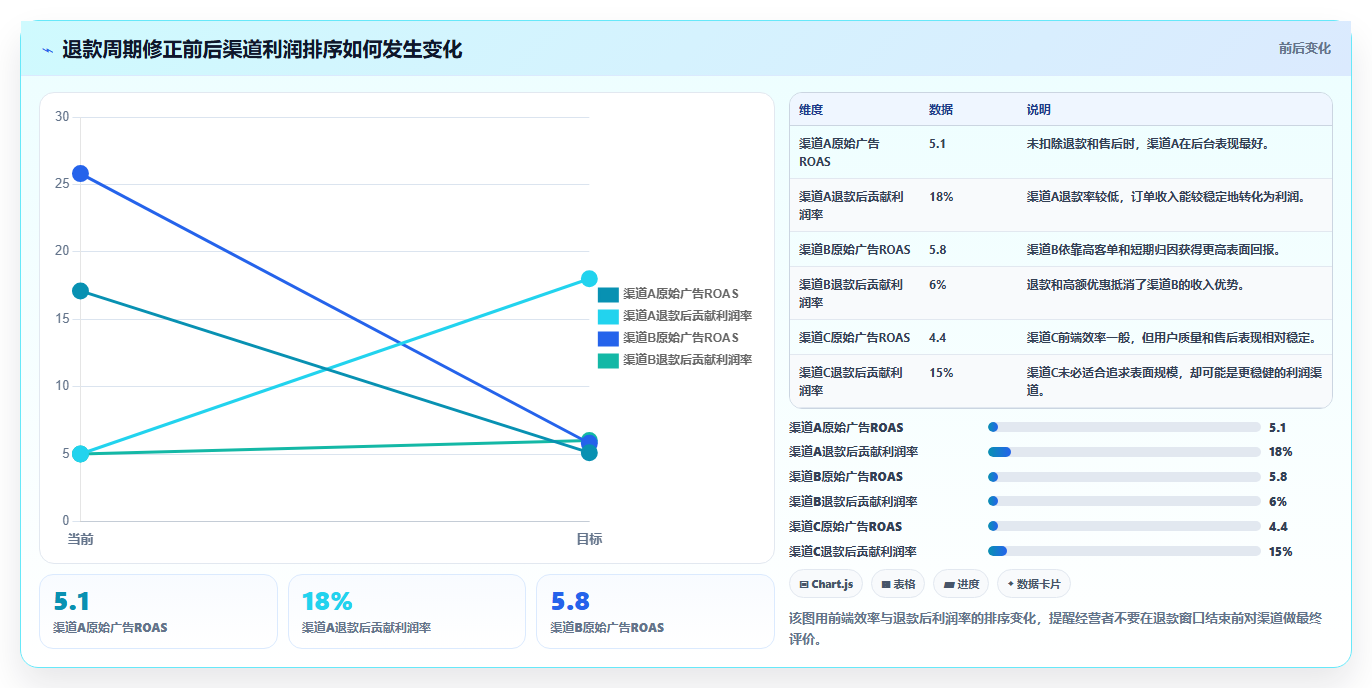Viewport: 1372px width, 688px height.
Task: Click progress bar for 渠道B退款后贡献利润率
Action: tap(1124, 502)
